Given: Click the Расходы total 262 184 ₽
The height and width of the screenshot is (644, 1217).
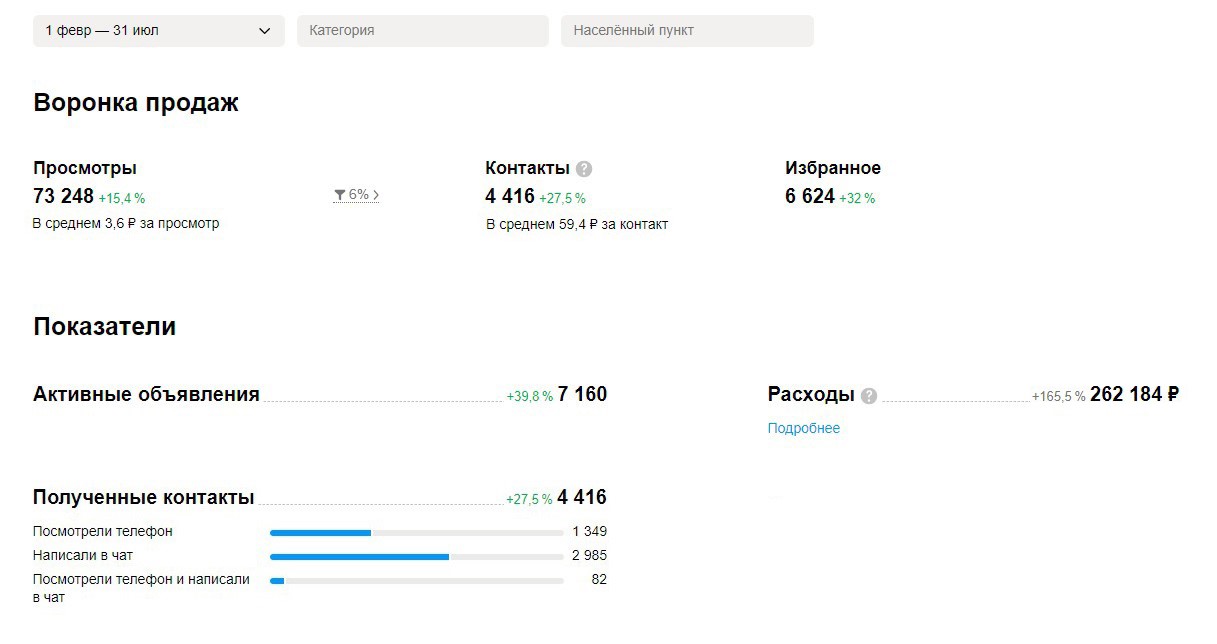Looking at the screenshot, I should (x=1134, y=394).
